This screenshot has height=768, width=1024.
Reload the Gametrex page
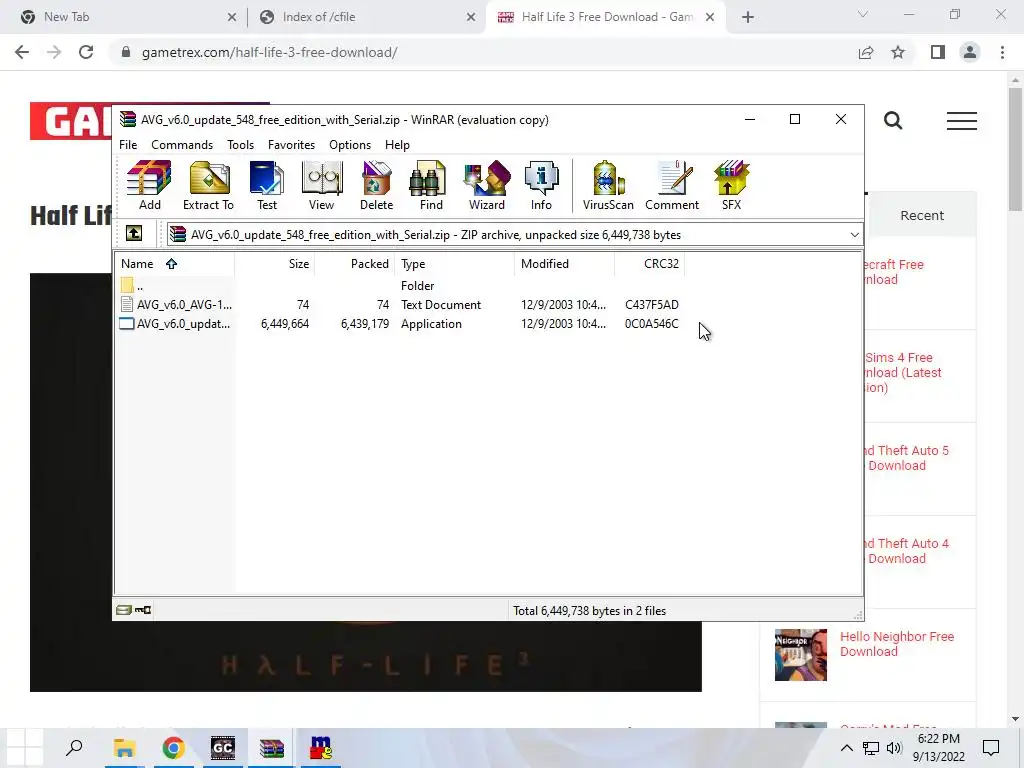point(86,52)
